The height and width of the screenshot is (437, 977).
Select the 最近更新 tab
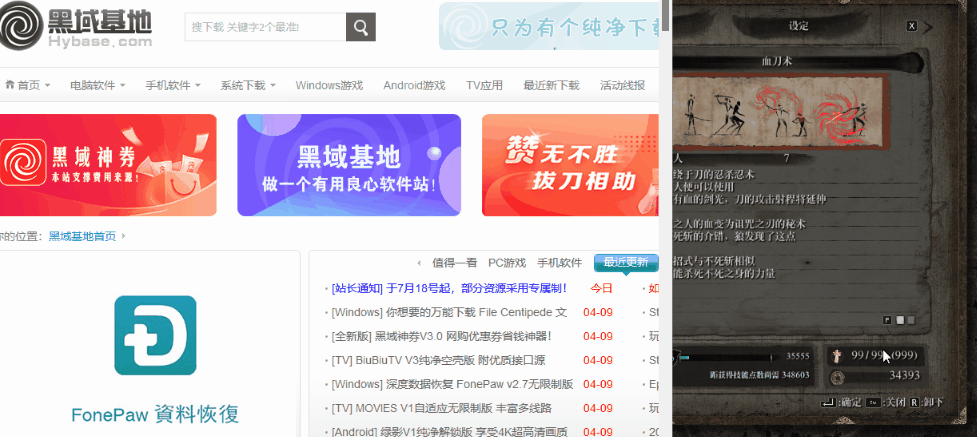(x=626, y=263)
